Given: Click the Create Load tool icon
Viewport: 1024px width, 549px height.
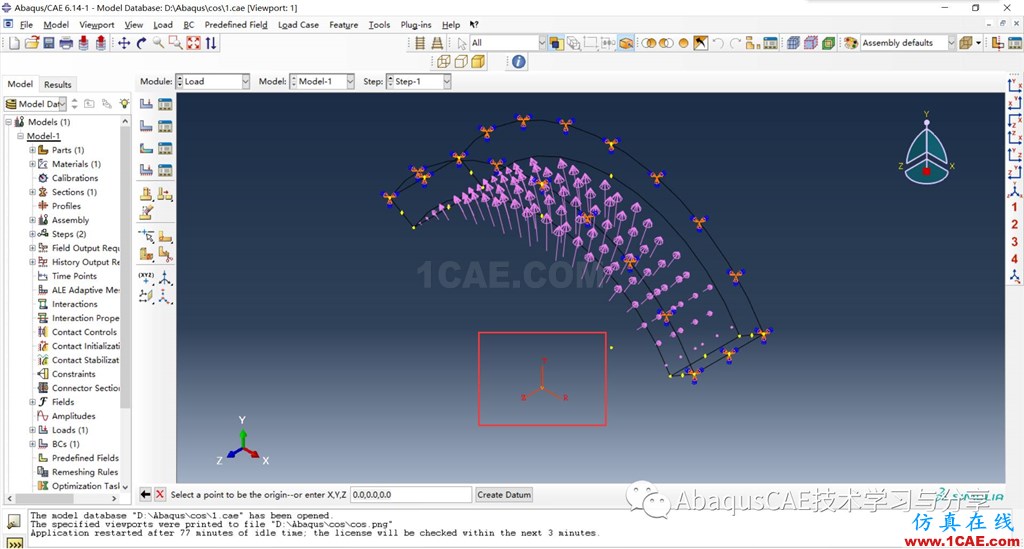Looking at the screenshot, I should 146,104.
